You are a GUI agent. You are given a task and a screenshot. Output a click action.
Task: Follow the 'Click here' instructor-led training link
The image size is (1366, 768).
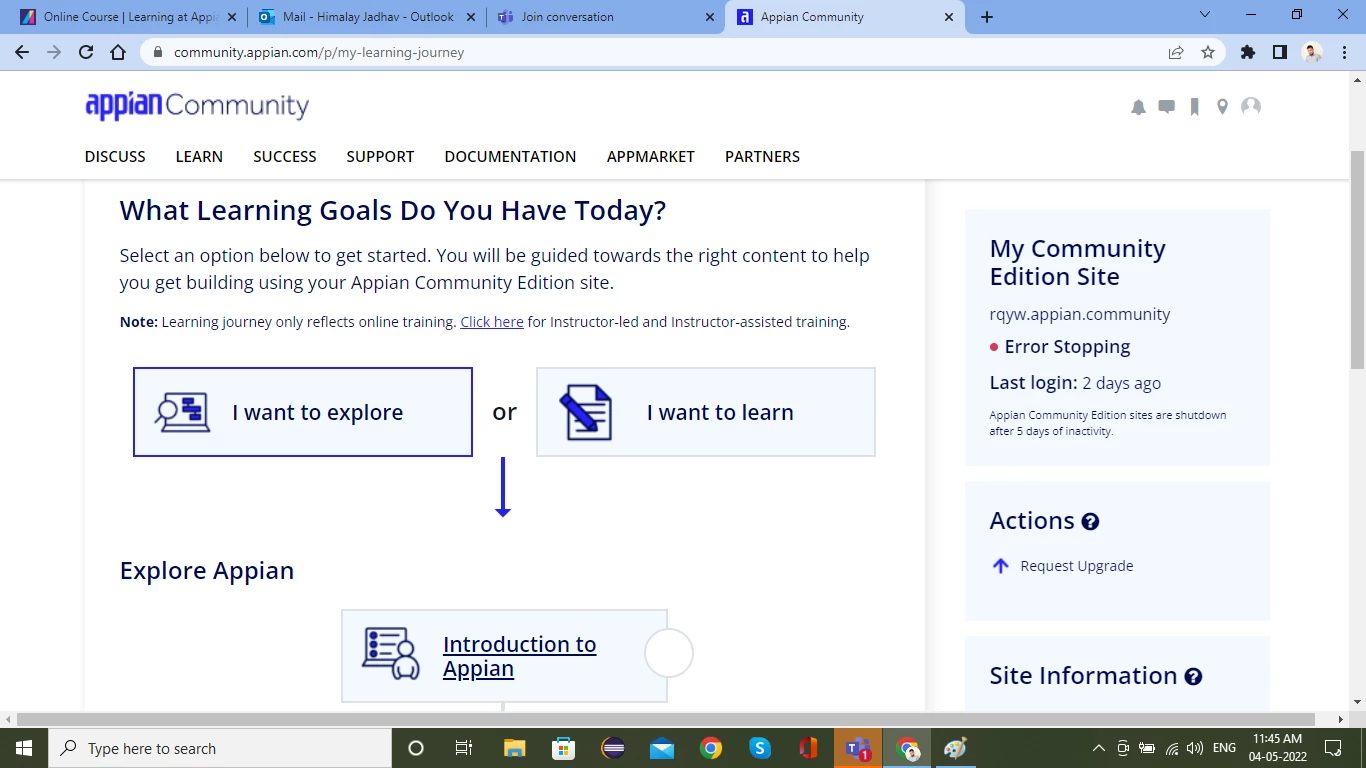tap(492, 322)
